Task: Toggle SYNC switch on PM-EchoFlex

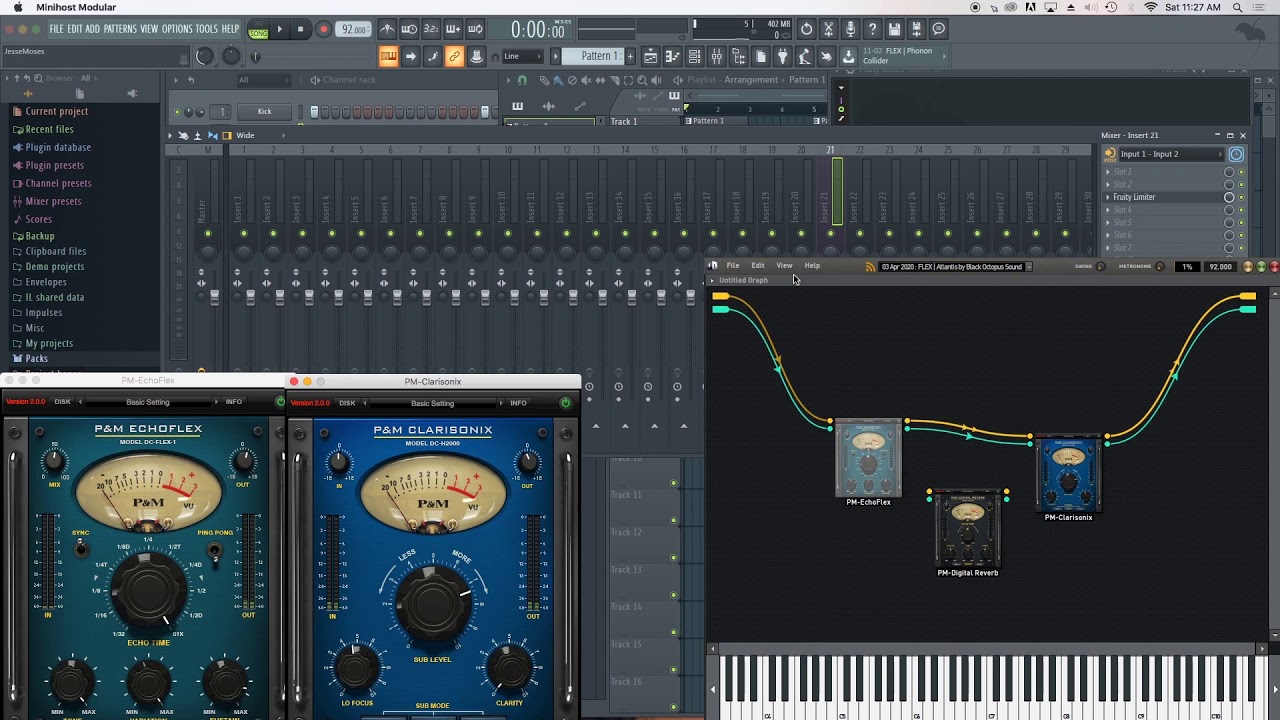Action: pyautogui.click(x=81, y=548)
